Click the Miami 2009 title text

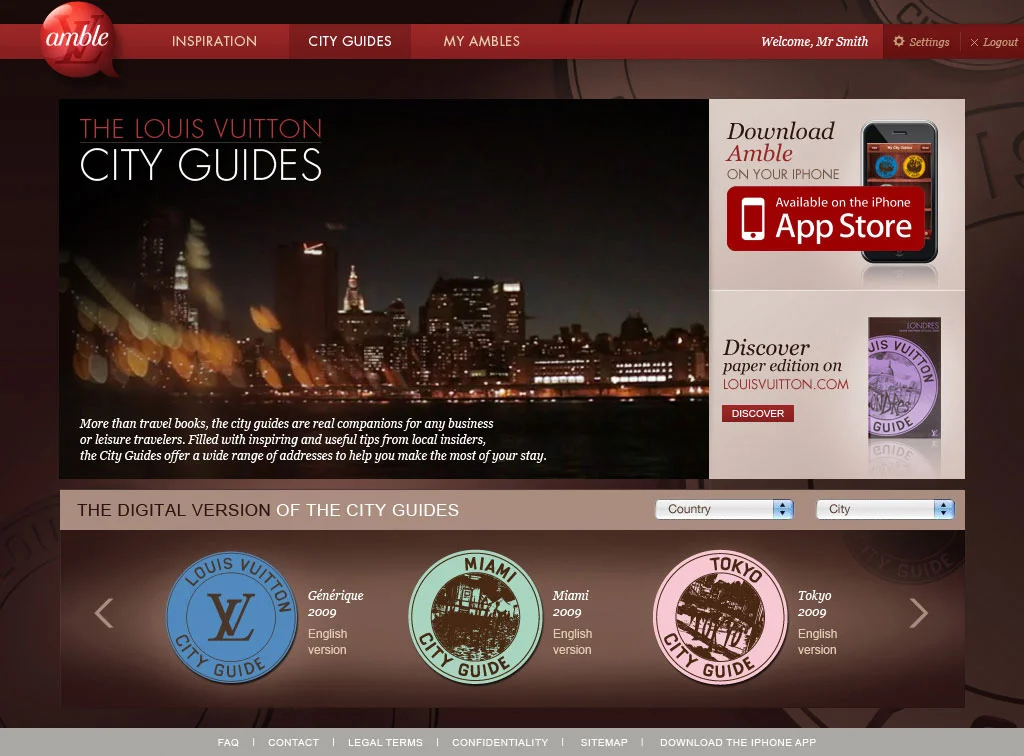click(x=570, y=604)
